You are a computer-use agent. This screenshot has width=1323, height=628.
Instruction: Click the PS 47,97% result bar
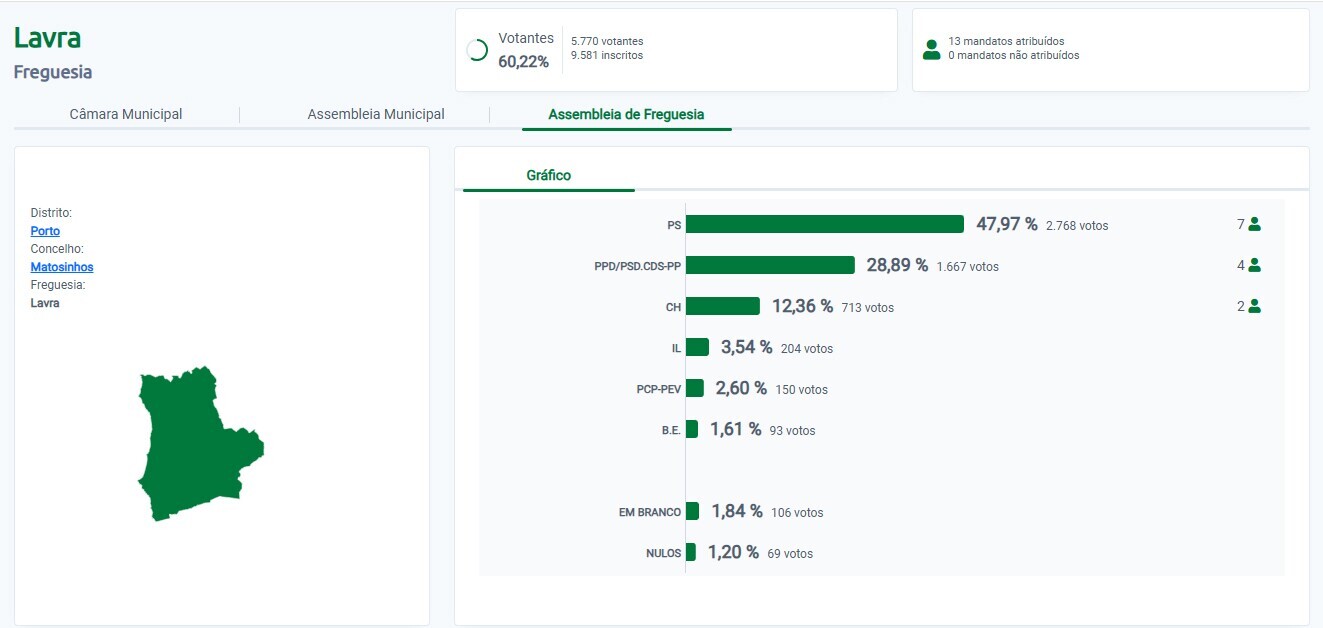point(824,224)
